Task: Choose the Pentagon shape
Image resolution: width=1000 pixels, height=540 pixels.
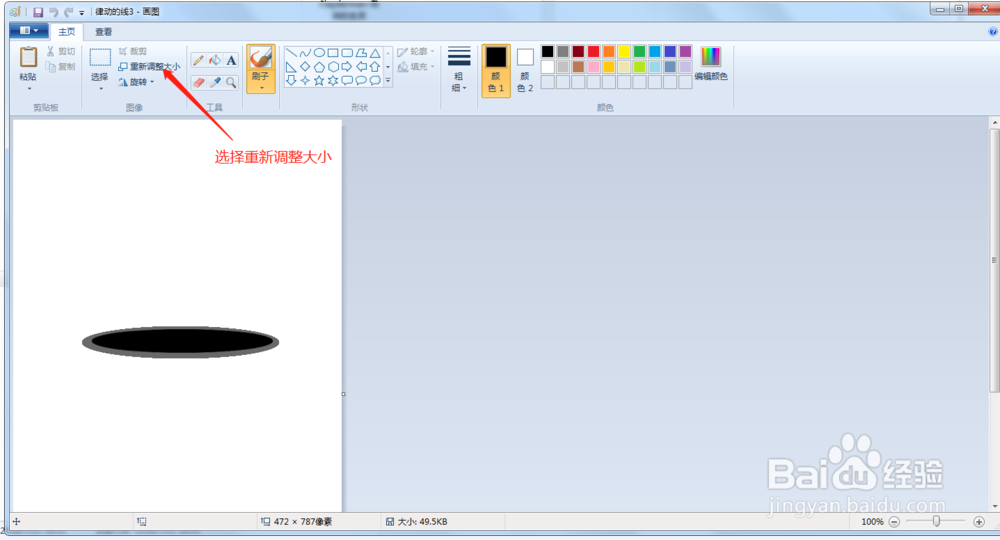Action: pos(319,67)
